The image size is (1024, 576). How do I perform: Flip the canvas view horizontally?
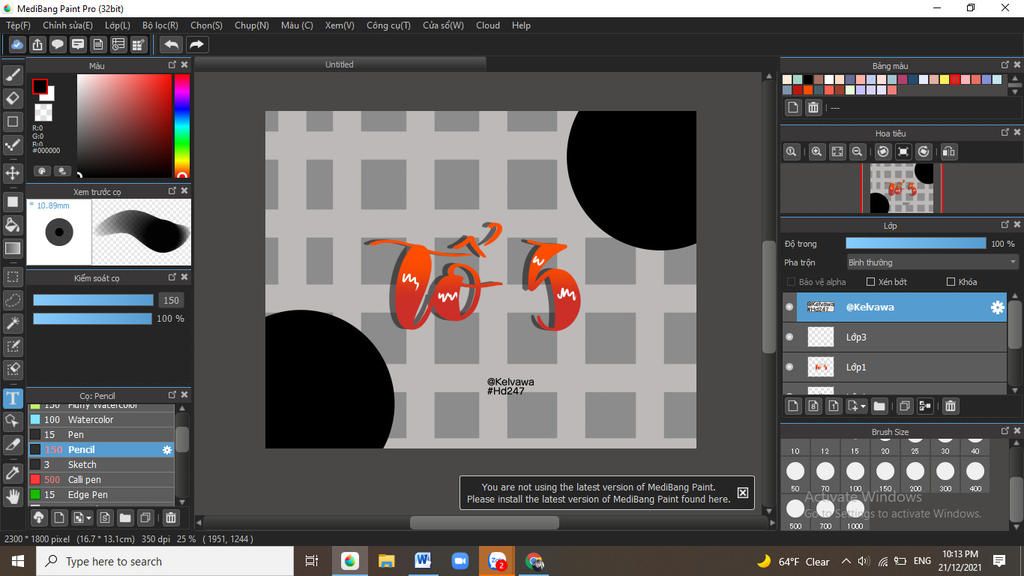(x=949, y=152)
